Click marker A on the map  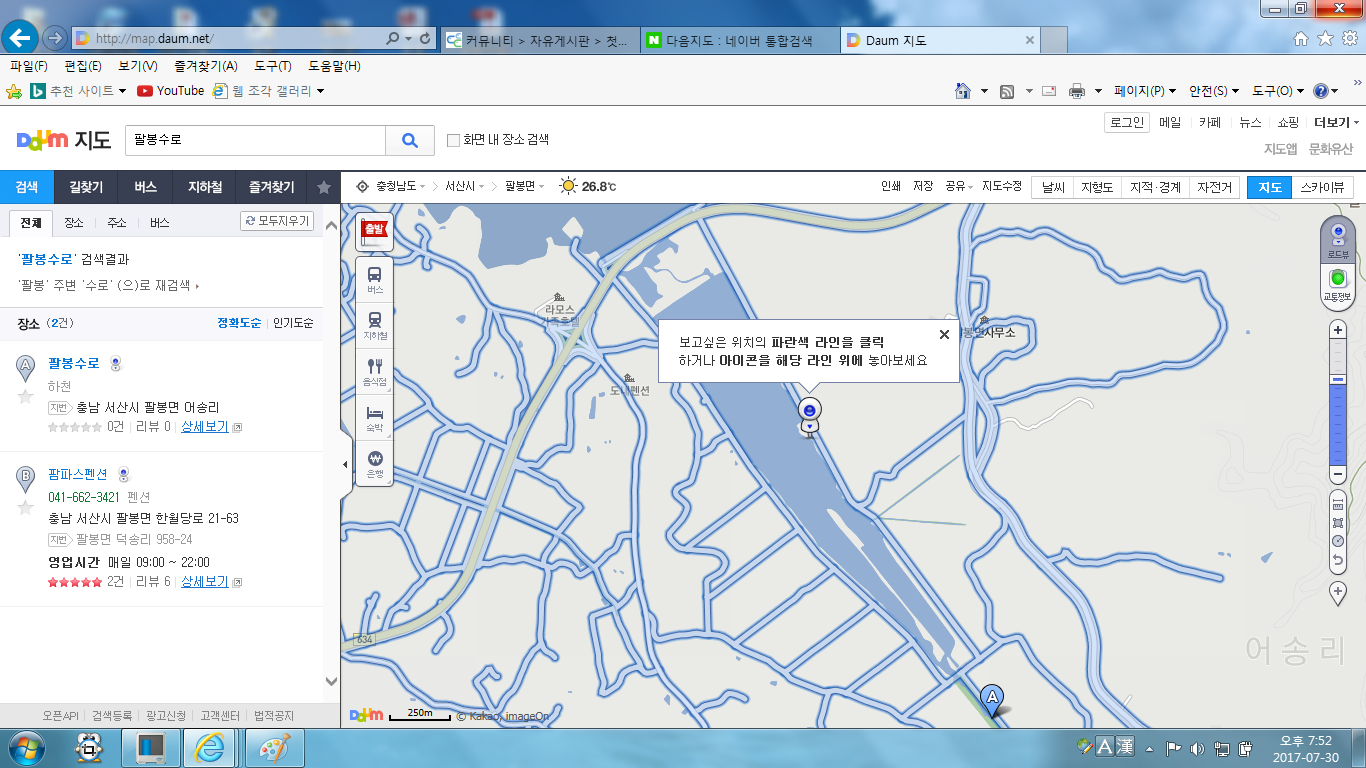click(x=992, y=698)
